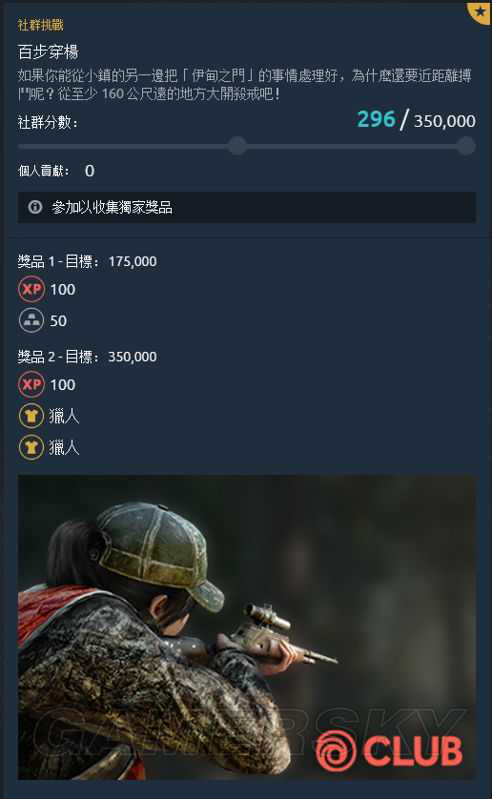The image size is (492, 799).
Task: Click the second yellow shirt 獵人 icon
Action: pyautogui.click(x=32, y=447)
